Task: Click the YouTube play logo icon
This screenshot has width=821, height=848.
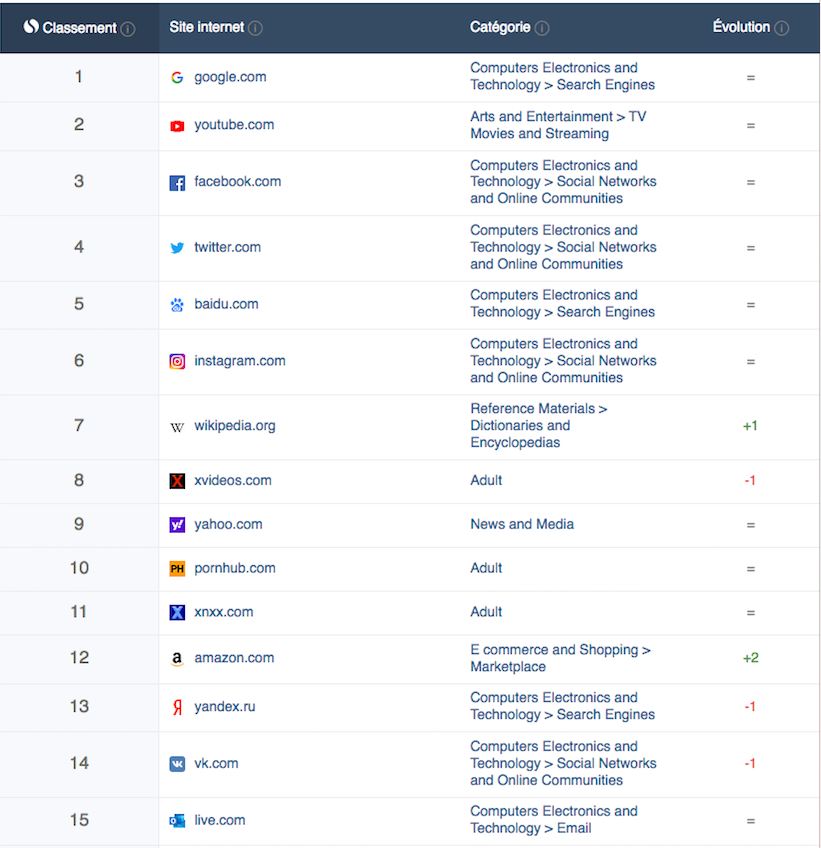Action: pos(177,126)
